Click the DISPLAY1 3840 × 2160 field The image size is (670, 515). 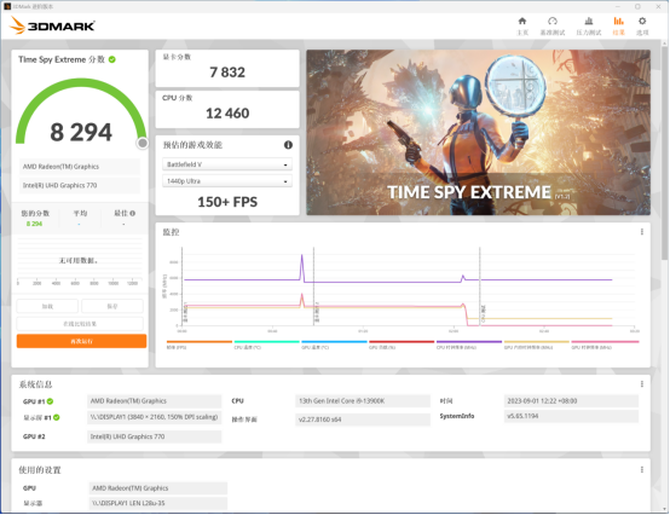click(x=154, y=417)
